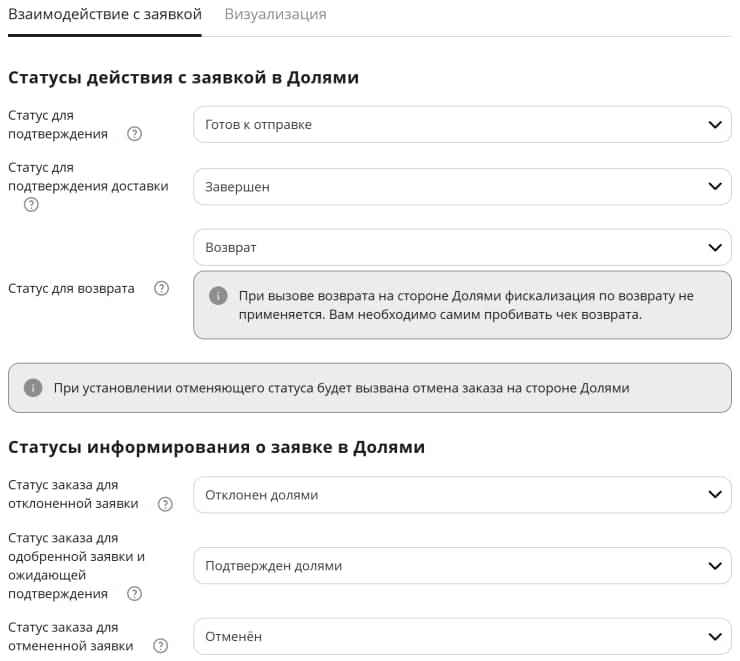Switch to the Визуализация tab

pos(275,14)
